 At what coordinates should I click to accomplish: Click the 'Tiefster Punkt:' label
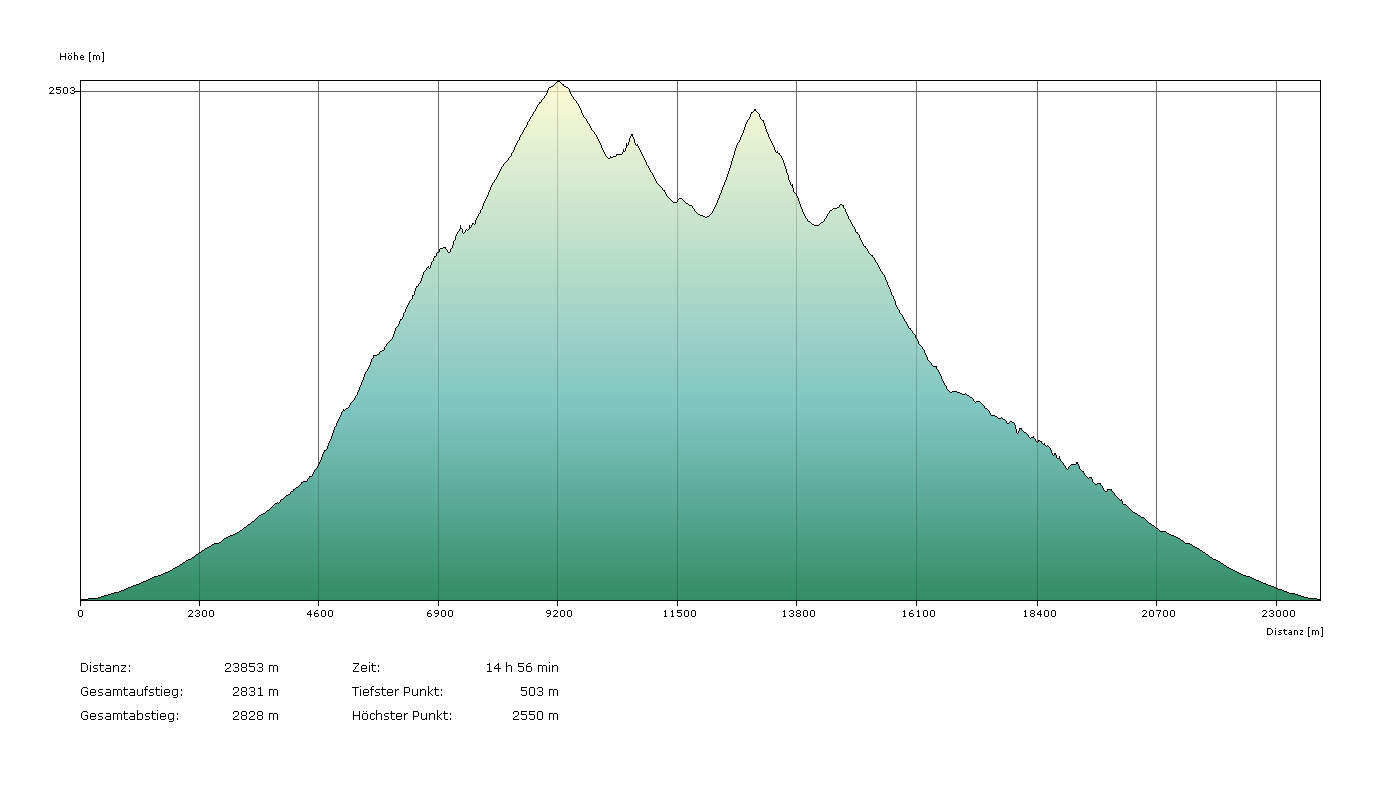point(398,691)
